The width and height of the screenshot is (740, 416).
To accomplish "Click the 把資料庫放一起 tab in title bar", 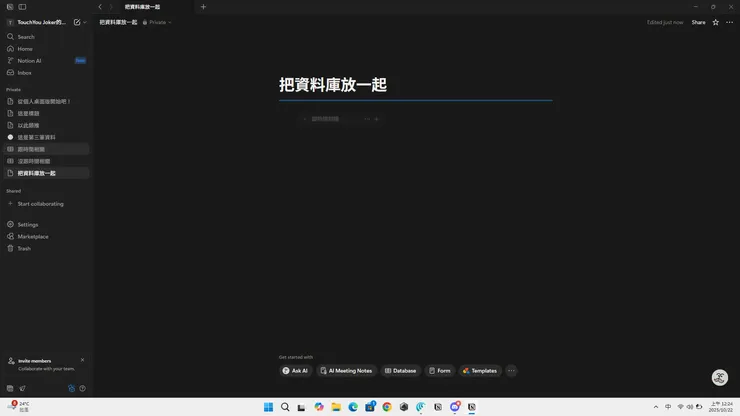I will tap(143, 7).
